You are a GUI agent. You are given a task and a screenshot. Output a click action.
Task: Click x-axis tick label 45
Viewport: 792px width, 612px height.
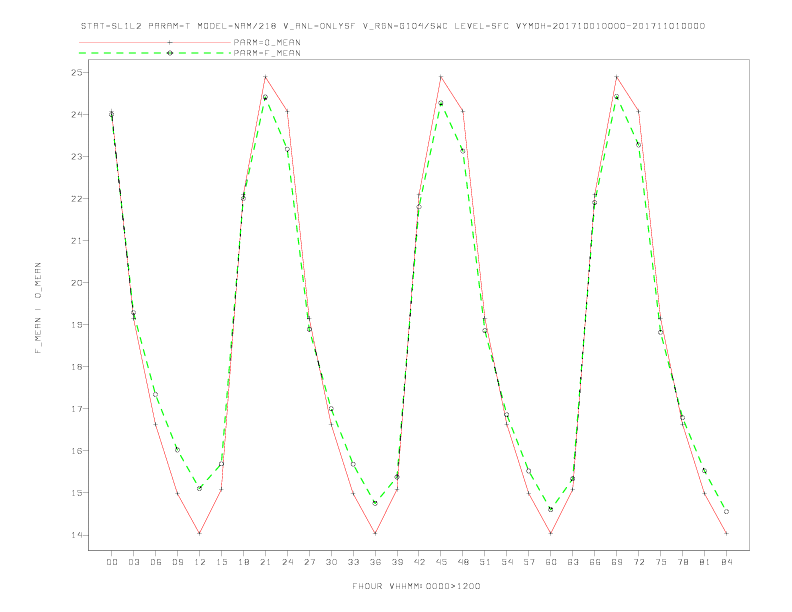(441, 562)
